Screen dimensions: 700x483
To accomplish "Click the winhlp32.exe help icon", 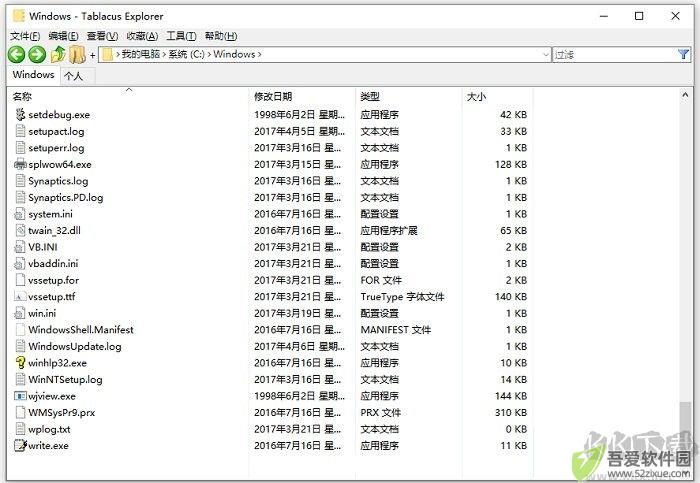I will click(x=20, y=362).
